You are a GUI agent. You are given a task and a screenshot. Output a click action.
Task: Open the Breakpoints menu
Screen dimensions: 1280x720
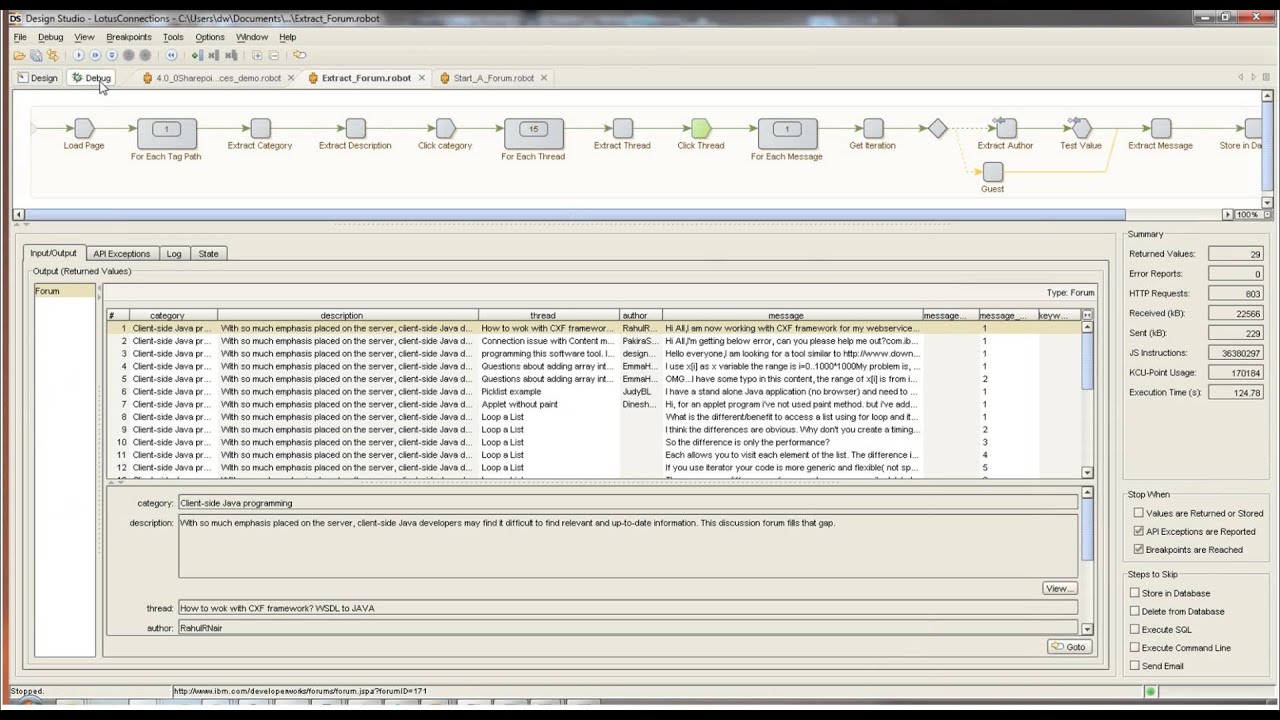[x=129, y=37]
